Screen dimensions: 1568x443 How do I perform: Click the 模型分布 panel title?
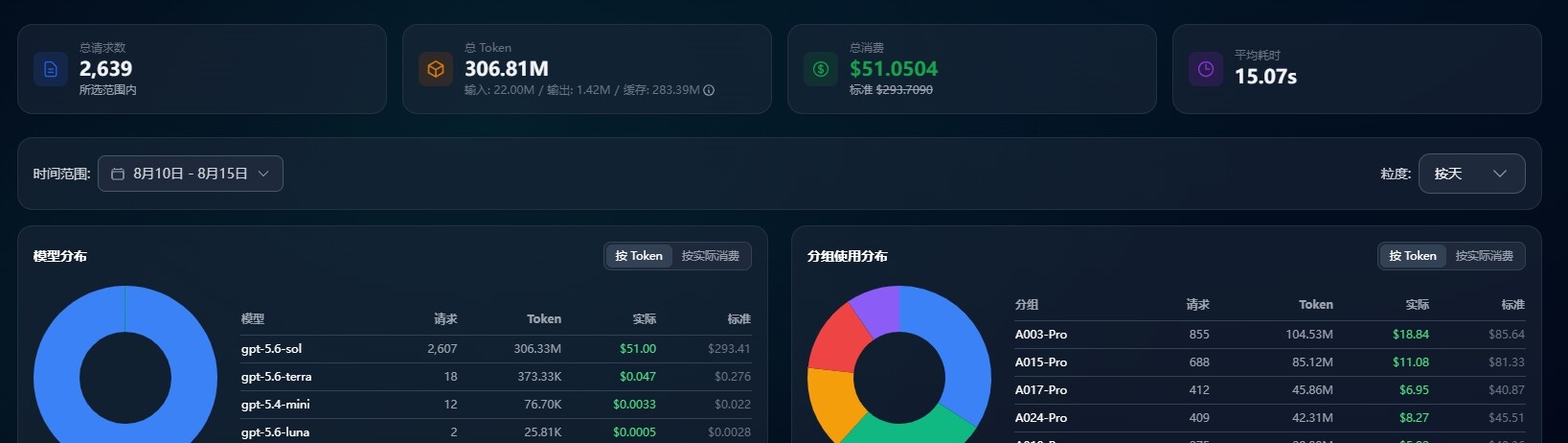pyautogui.click(x=60, y=256)
